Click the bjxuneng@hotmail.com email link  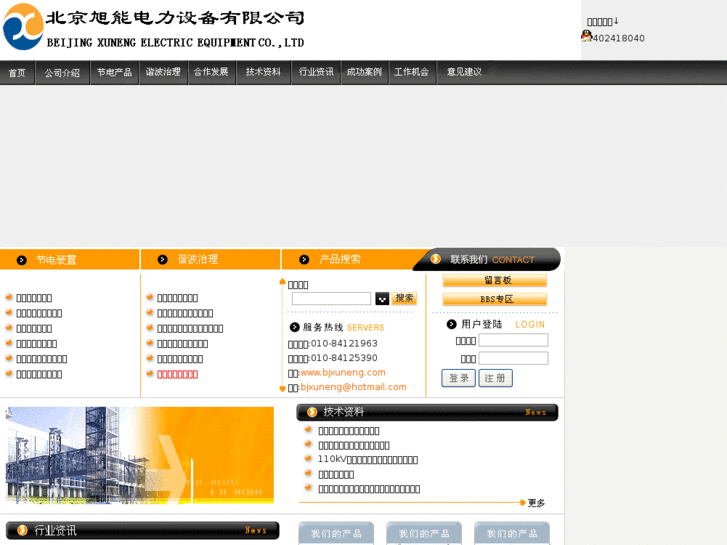tap(353, 387)
